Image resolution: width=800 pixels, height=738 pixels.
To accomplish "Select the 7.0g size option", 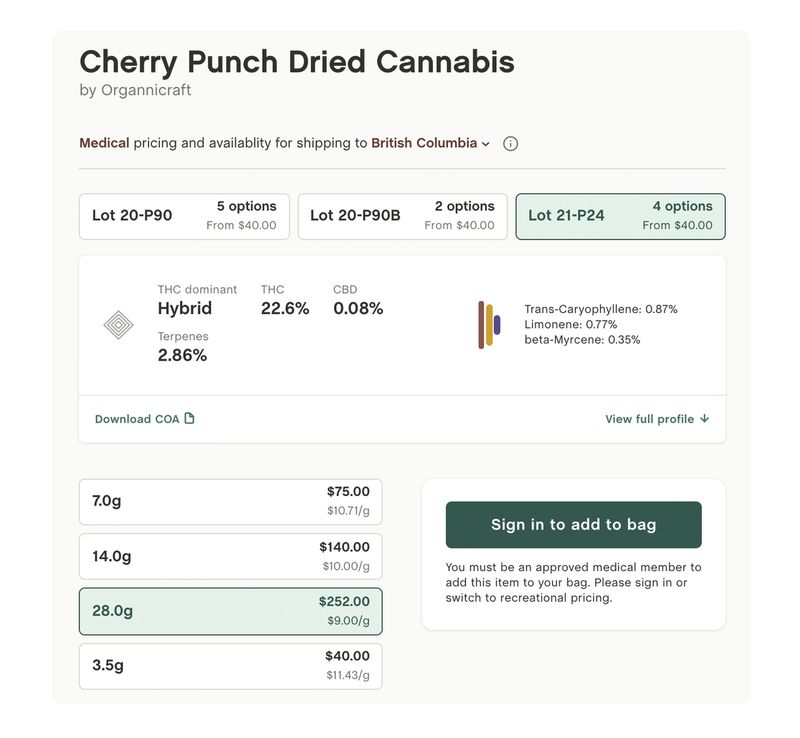I will [x=231, y=502].
